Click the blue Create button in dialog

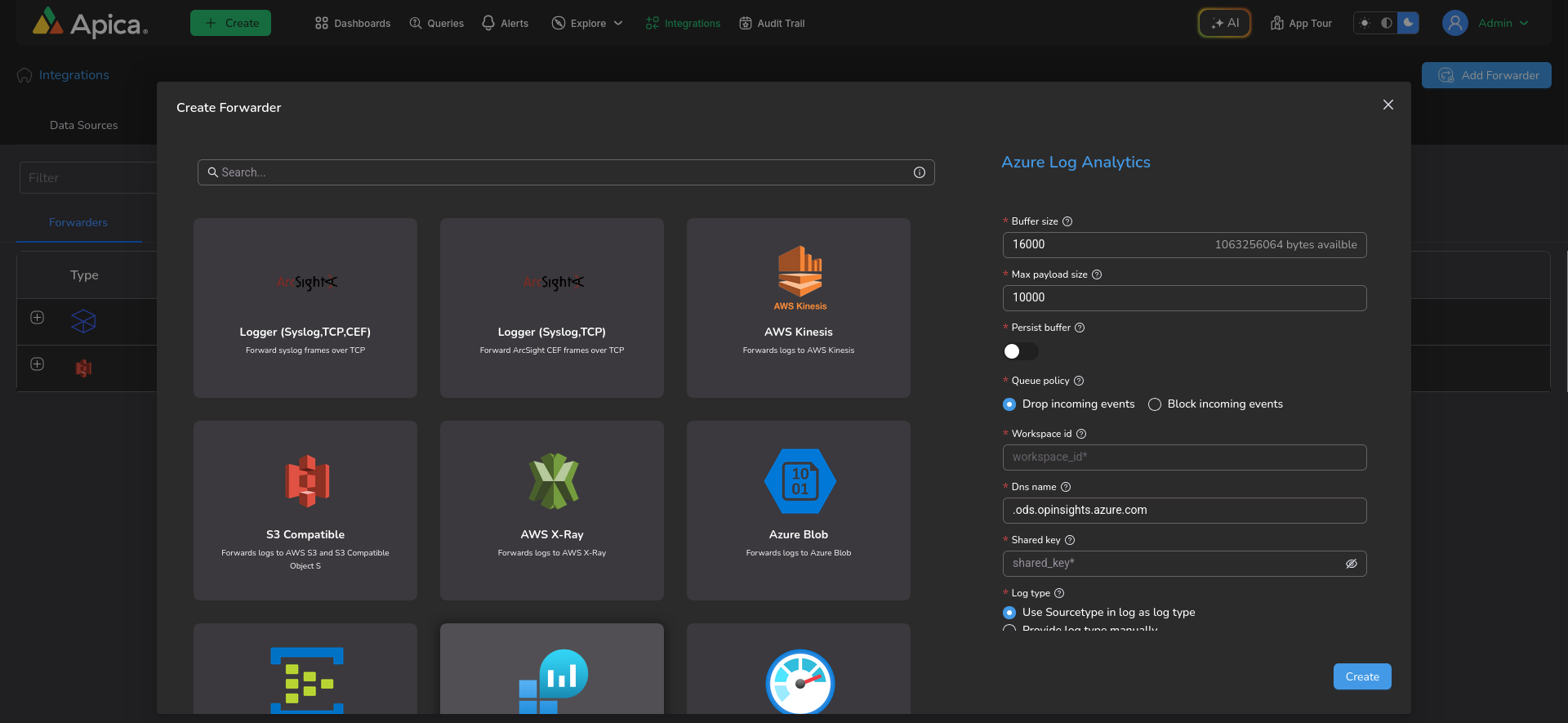tap(1361, 676)
